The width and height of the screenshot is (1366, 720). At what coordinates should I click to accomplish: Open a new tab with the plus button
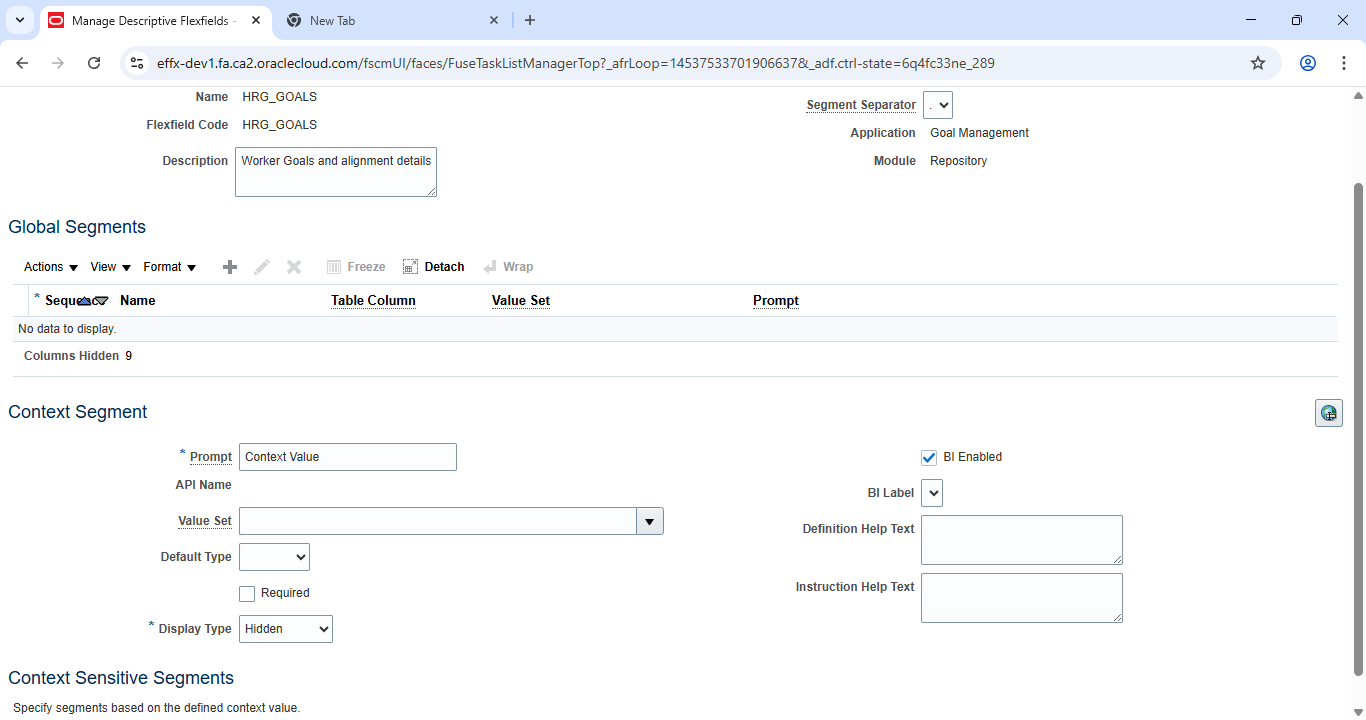click(x=530, y=20)
